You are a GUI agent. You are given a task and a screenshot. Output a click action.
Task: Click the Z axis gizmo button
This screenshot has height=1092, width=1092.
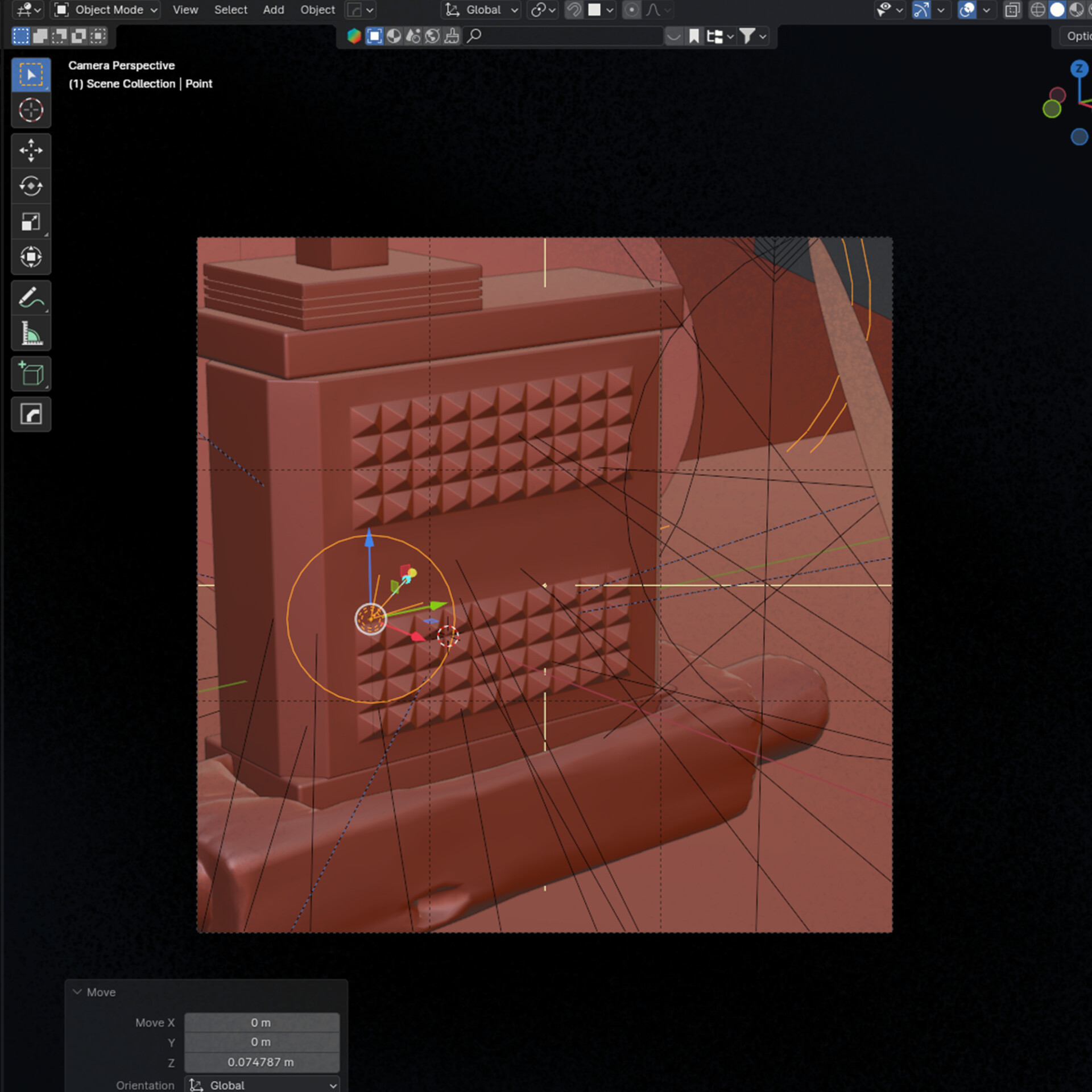pos(1078,69)
